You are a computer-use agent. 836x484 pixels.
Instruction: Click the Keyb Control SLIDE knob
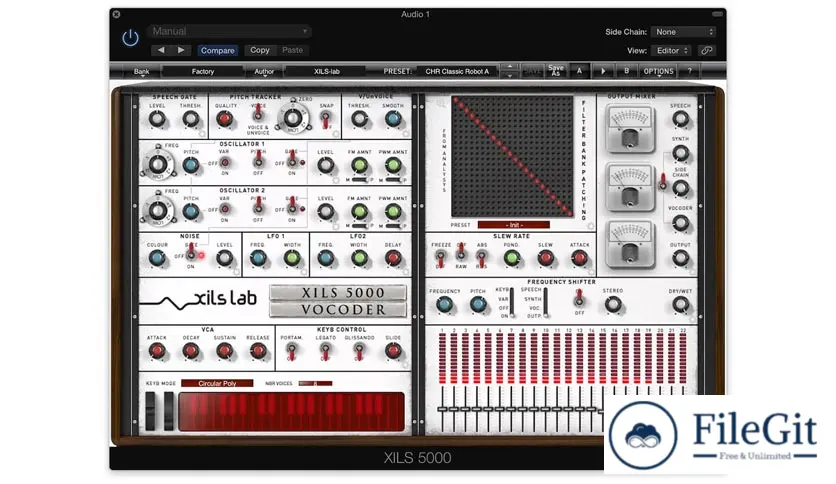point(393,351)
